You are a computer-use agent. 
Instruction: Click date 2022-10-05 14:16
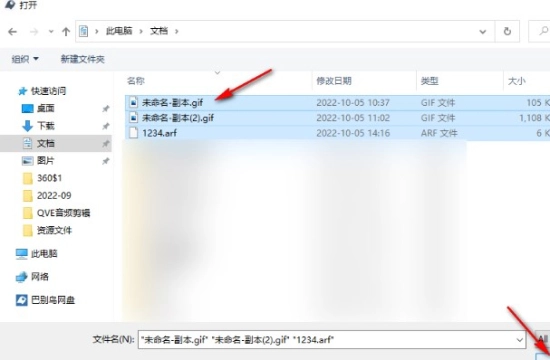click(x=353, y=133)
